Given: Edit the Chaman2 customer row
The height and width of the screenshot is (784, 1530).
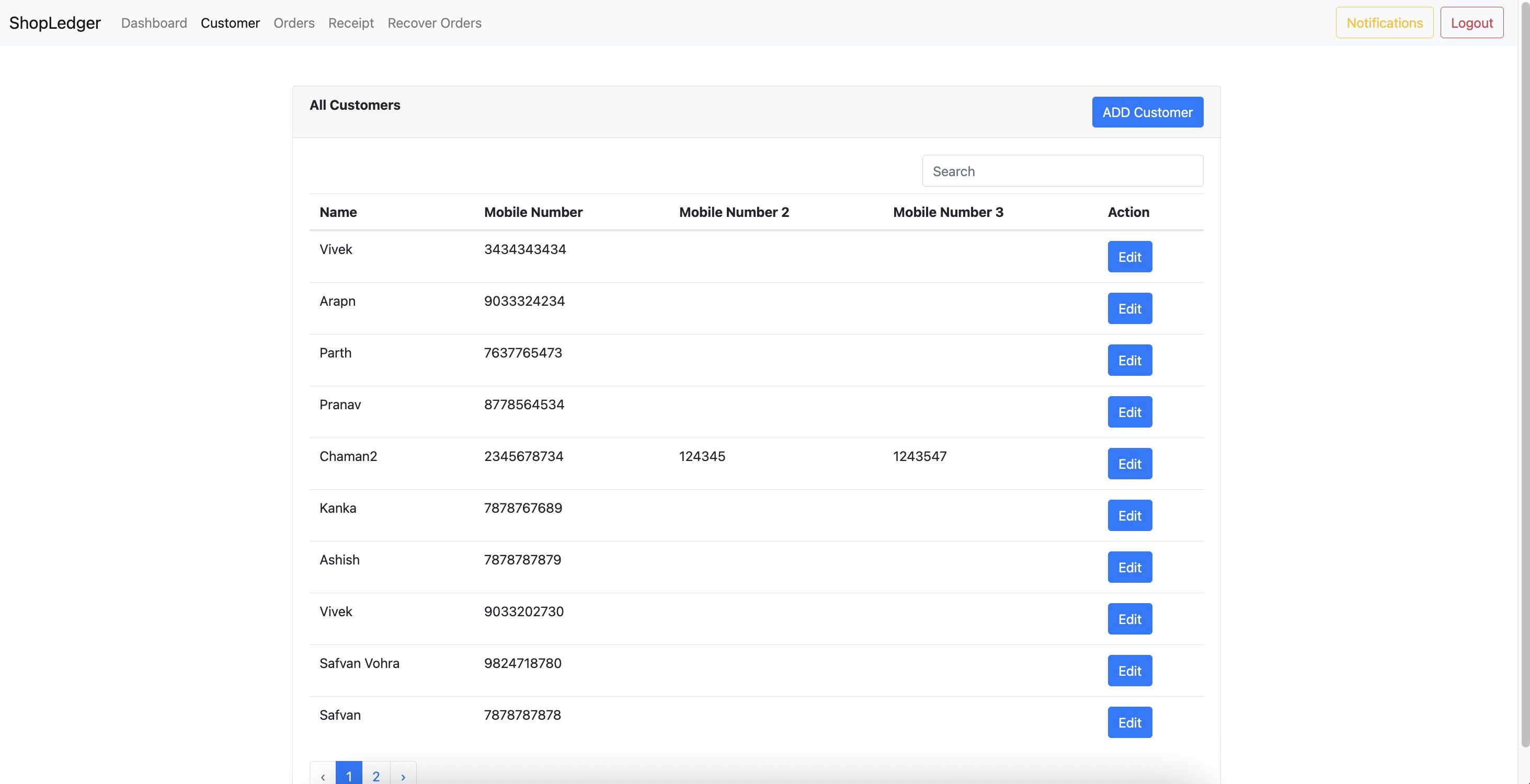Looking at the screenshot, I should coord(1129,464).
